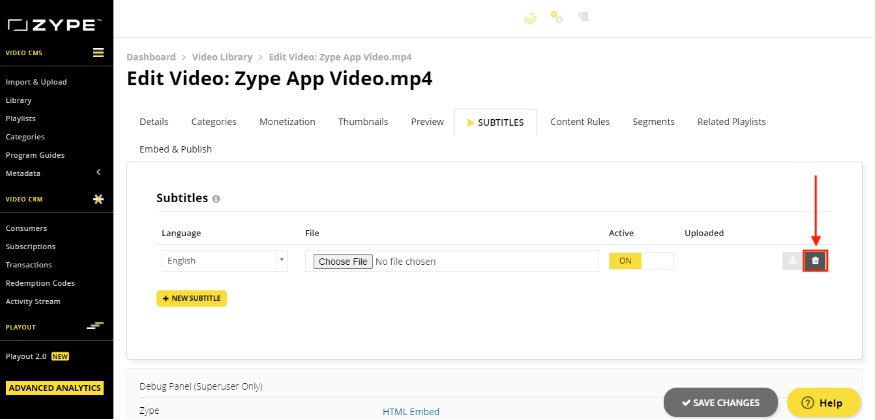Click the Playout stacked bars icon
This screenshot has height=420, width=875.
95,326
